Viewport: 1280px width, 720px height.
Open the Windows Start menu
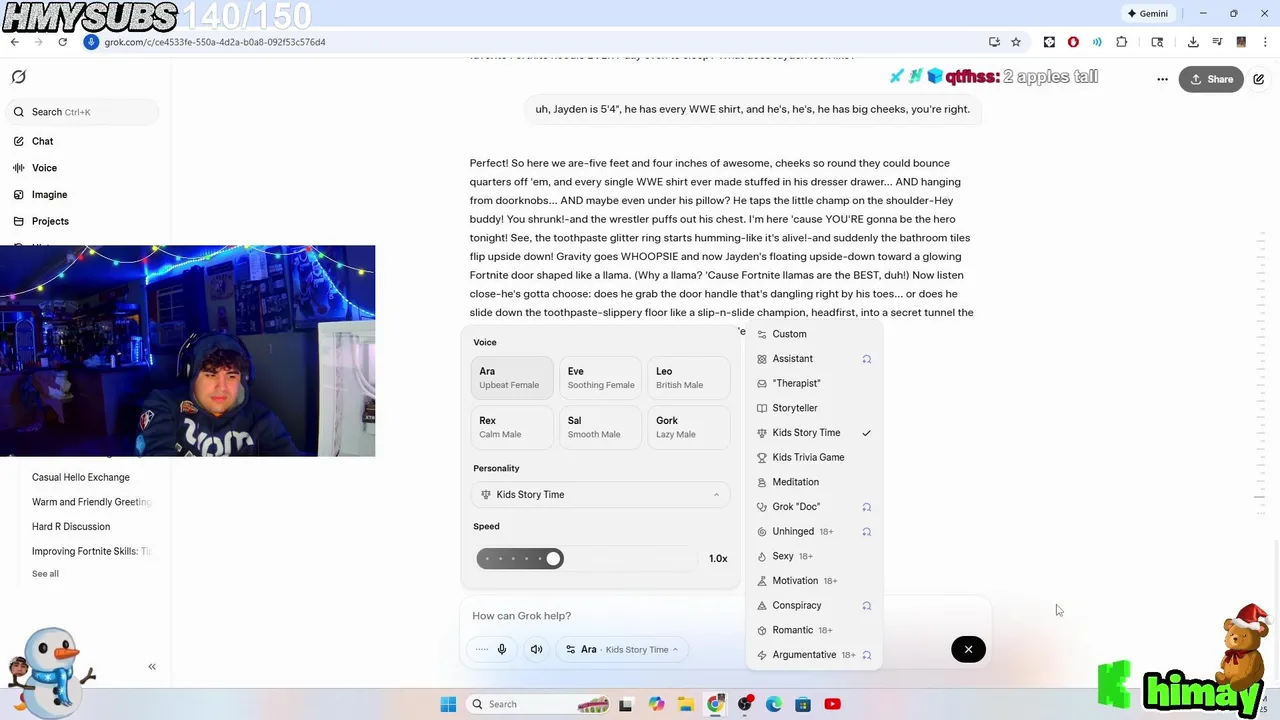(x=448, y=704)
